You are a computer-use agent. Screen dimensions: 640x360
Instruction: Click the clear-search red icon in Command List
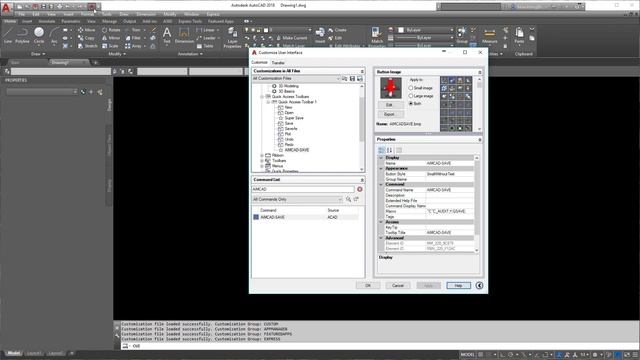point(360,189)
